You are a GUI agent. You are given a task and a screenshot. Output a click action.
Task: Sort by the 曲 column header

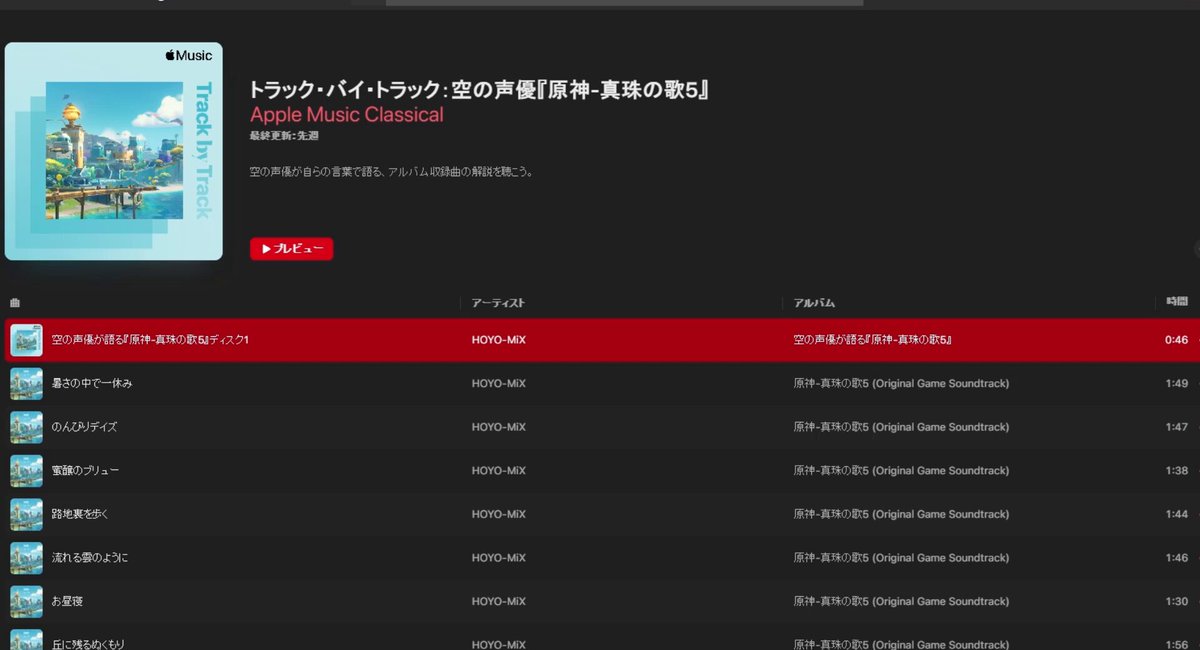pyautogui.click(x=15, y=302)
